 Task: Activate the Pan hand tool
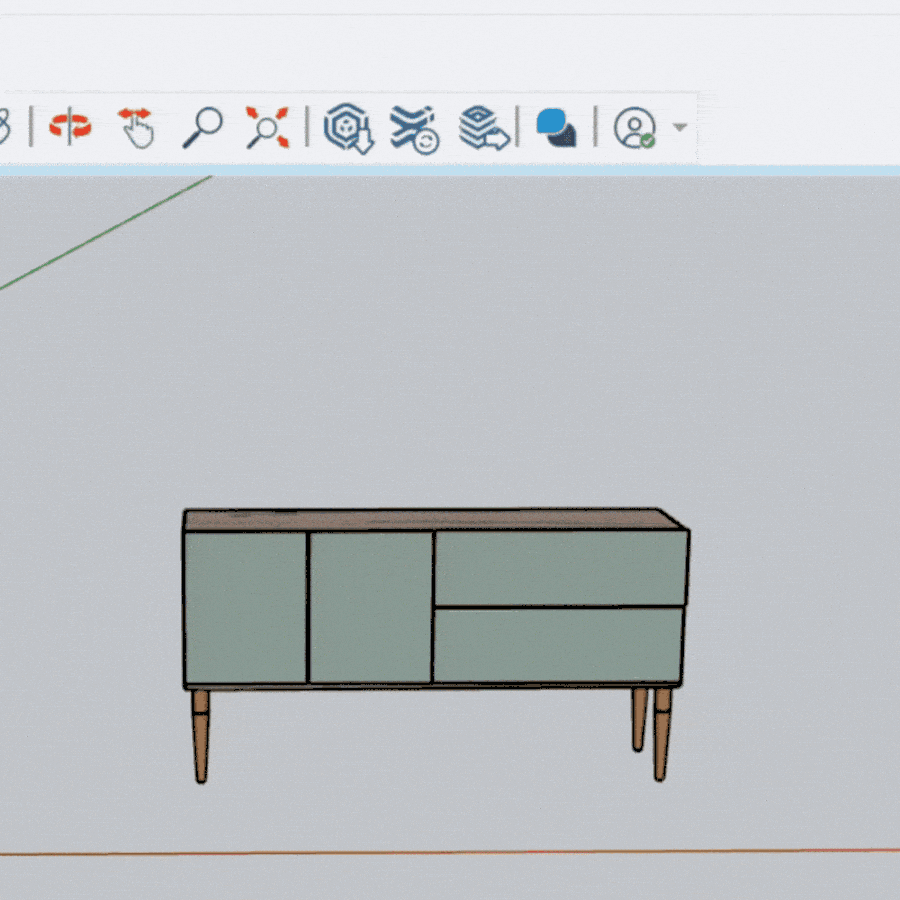click(136, 129)
